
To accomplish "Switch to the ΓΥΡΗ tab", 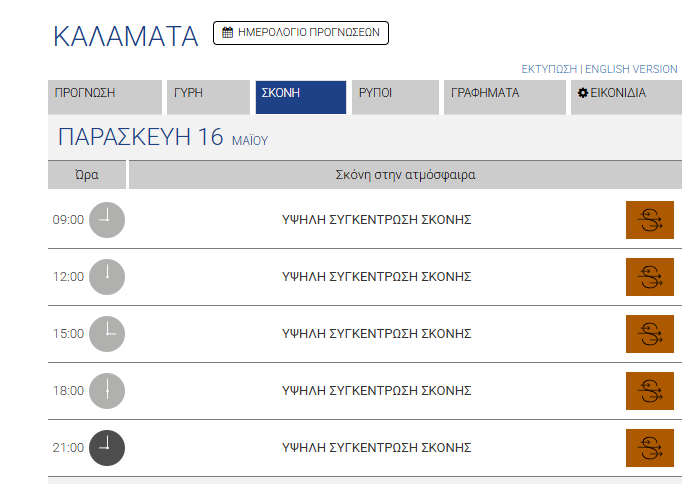I will click(208, 97).
